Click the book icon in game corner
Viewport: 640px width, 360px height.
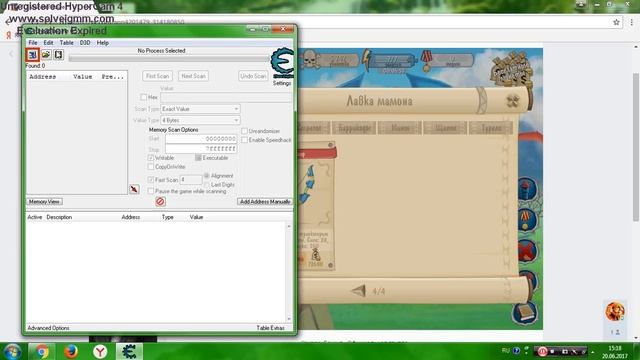pyautogui.click(x=524, y=313)
